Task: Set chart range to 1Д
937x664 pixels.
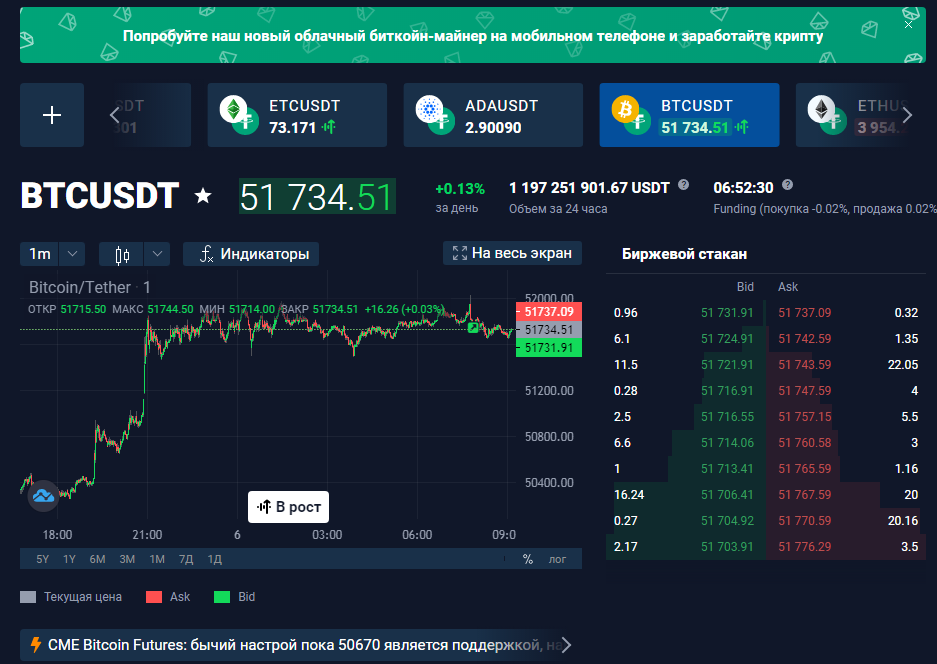Action: pos(215,559)
